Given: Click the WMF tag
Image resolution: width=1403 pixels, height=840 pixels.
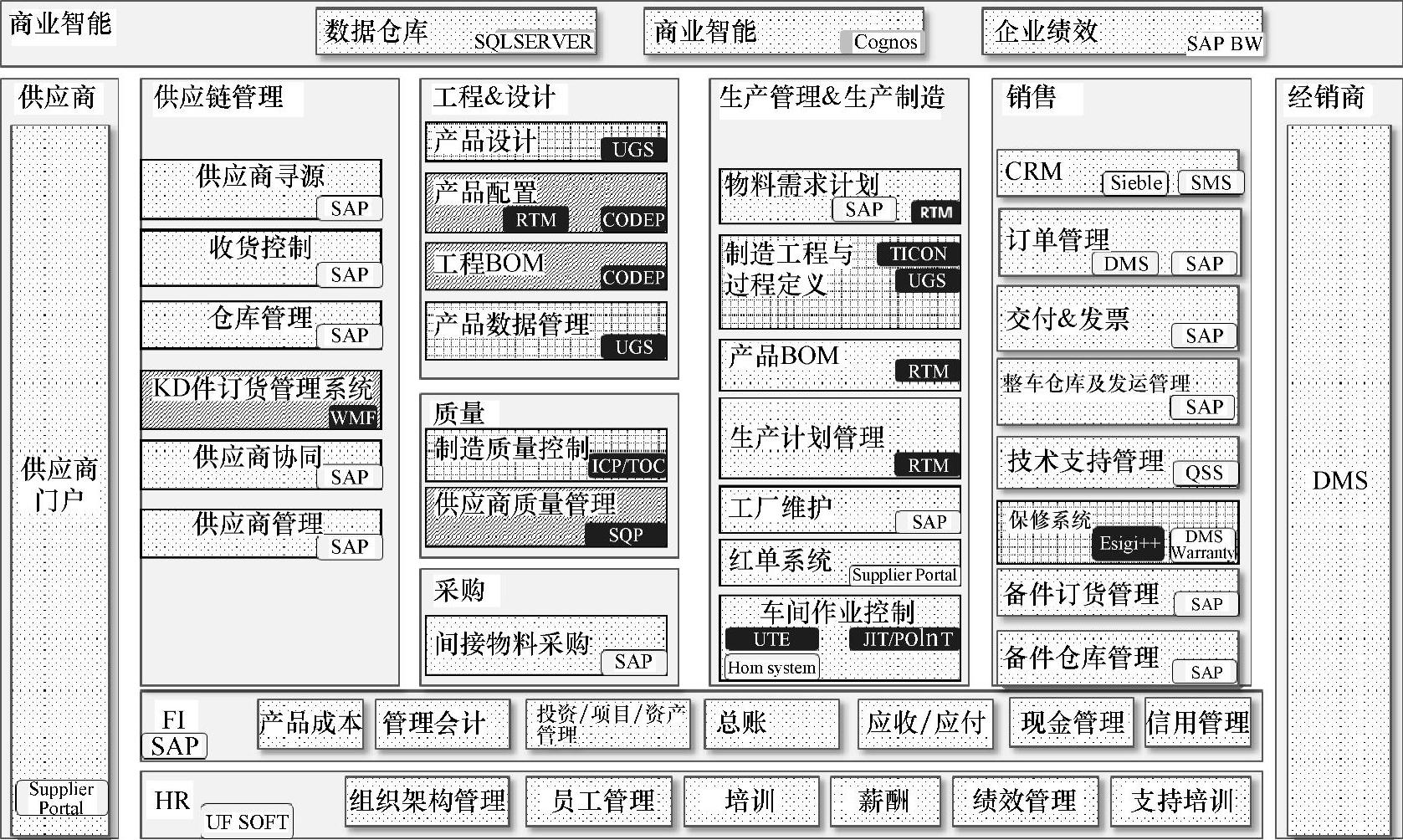Looking at the screenshot, I should (353, 417).
